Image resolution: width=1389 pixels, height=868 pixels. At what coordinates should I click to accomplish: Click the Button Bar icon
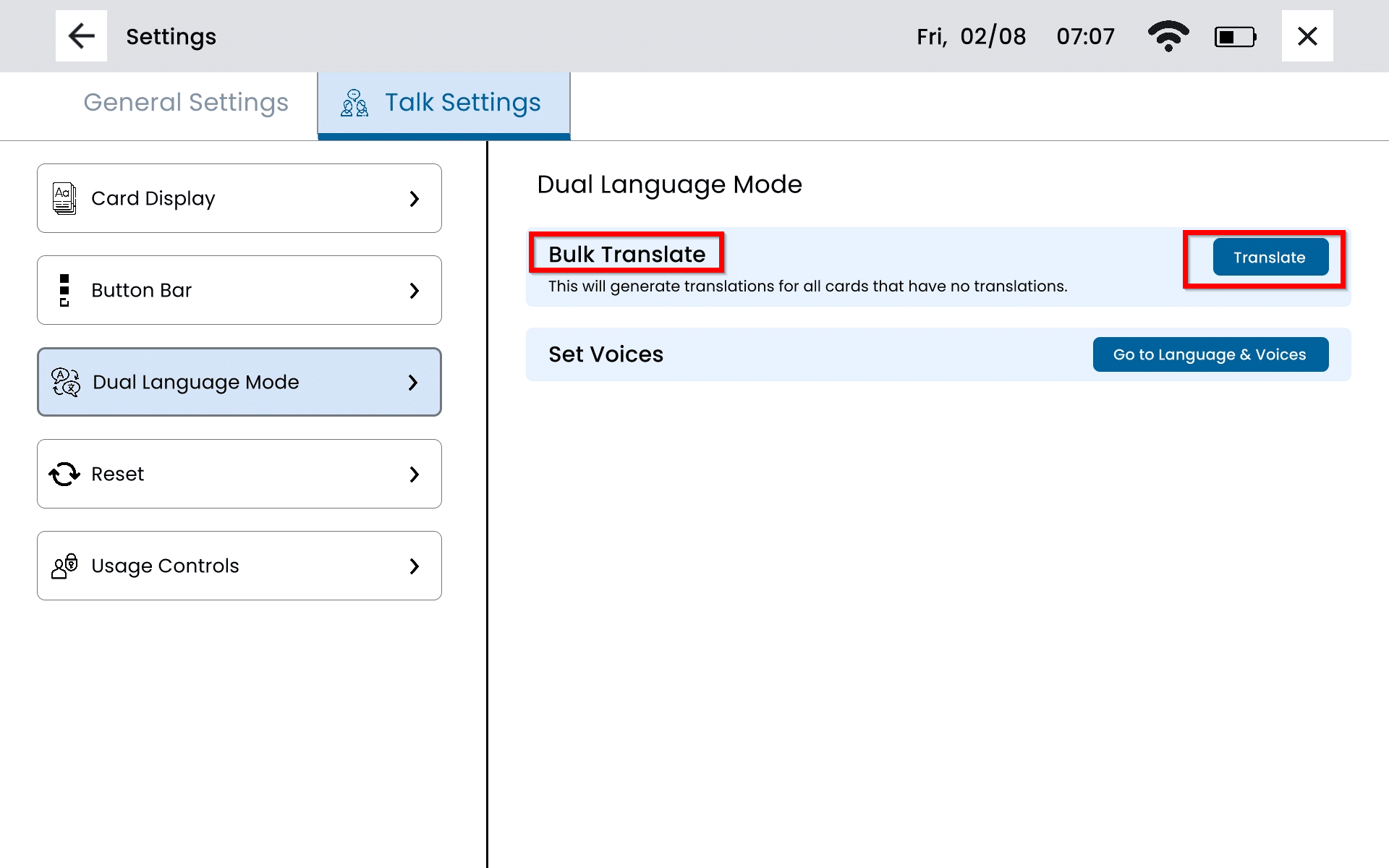pyautogui.click(x=64, y=290)
